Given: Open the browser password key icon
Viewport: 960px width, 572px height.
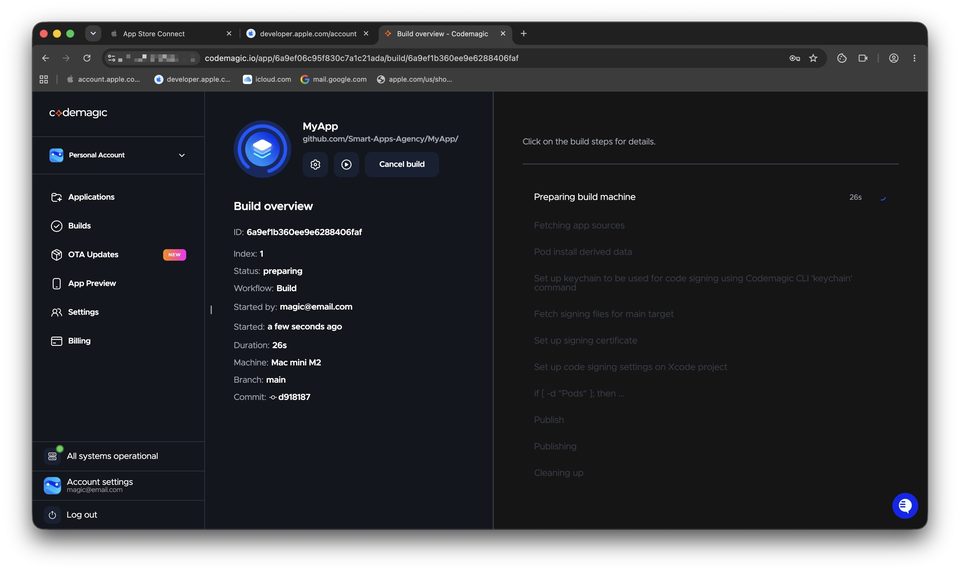Looking at the screenshot, I should pyautogui.click(x=795, y=58).
